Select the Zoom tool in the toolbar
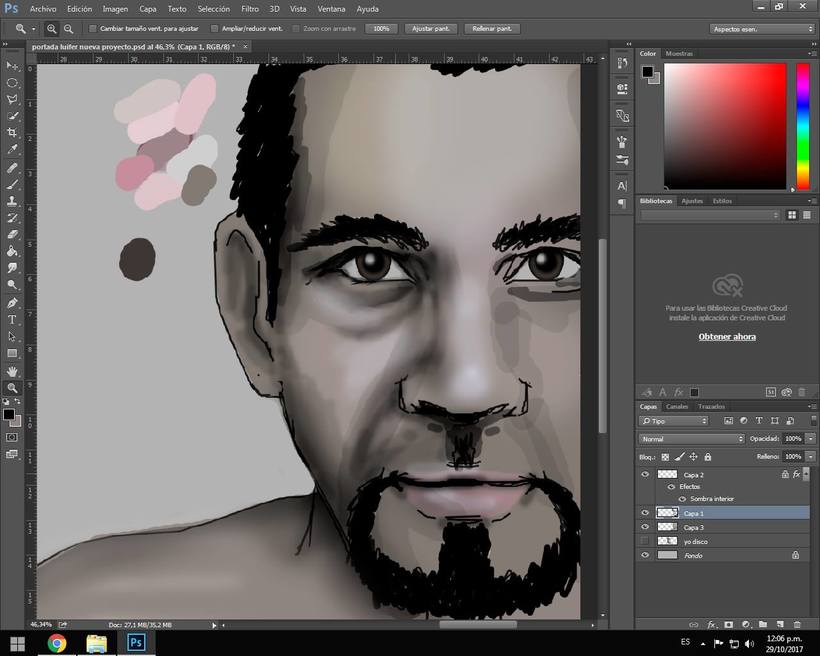Image resolution: width=820 pixels, height=656 pixels. tap(13, 388)
